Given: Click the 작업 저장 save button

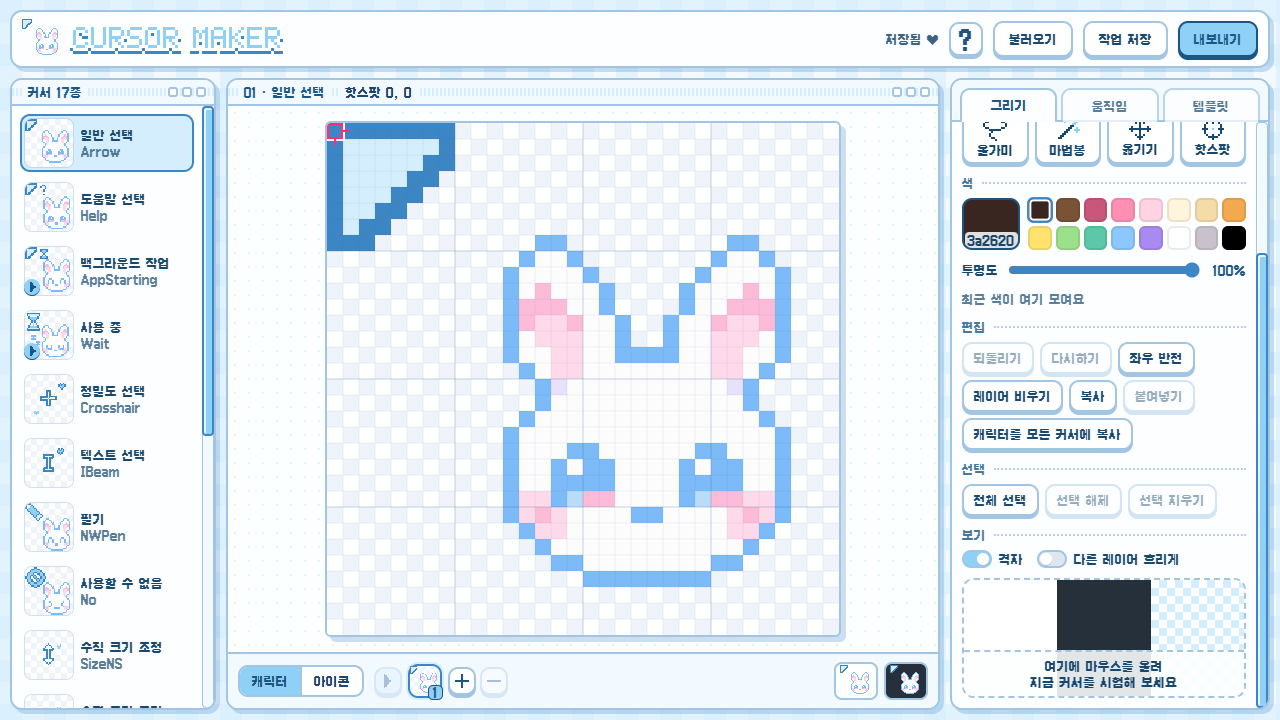Looking at the screenshot, I should pos(1125,40).
